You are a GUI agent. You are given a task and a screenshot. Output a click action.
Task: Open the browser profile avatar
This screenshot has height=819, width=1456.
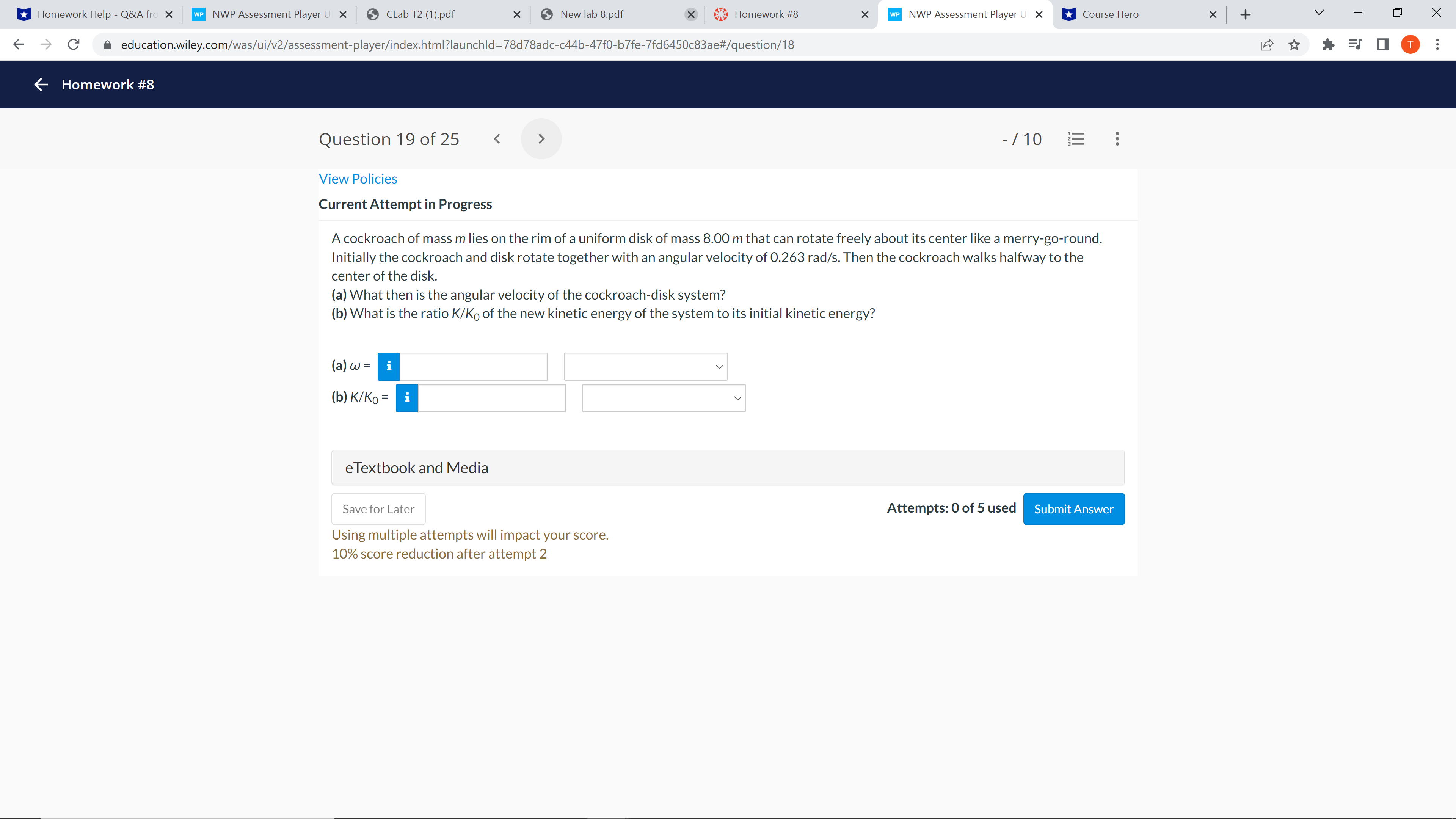pos(1410,45)
